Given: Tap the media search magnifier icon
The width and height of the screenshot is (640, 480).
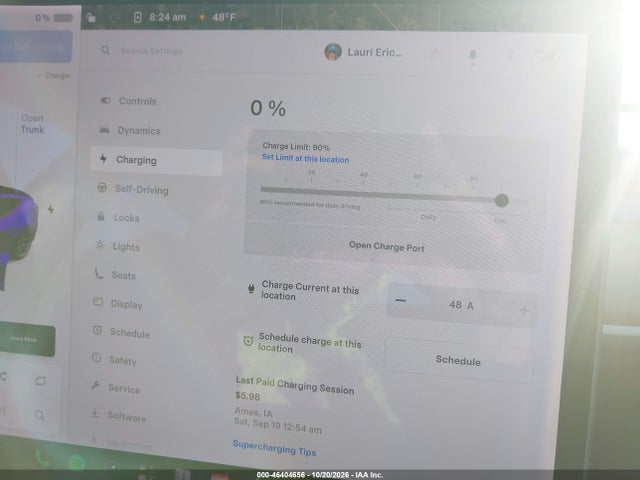Looking at the screenshot, I should click(39, 416).
